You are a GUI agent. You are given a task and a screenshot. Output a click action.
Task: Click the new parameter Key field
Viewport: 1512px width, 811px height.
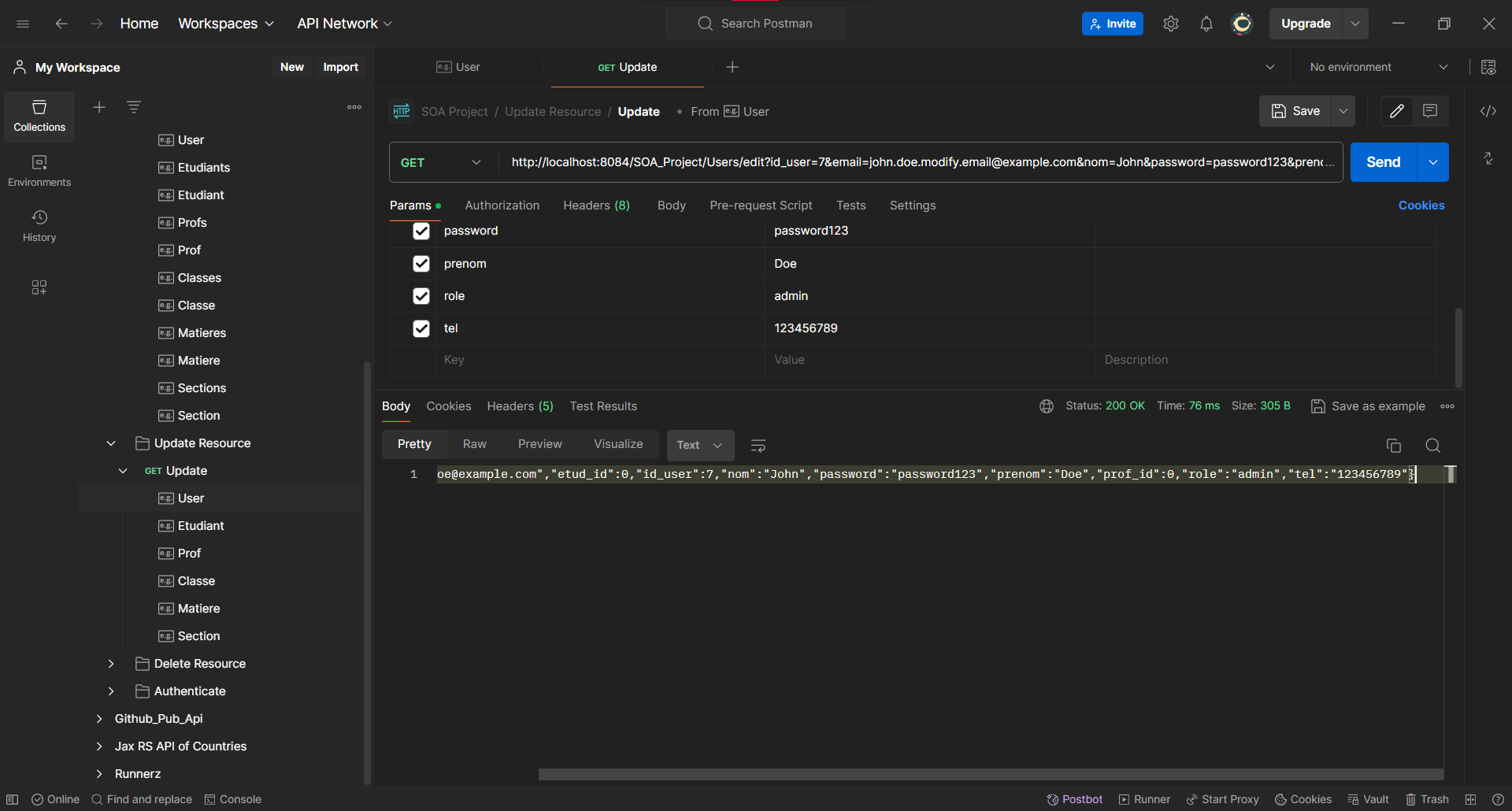[x=599, y=360]
